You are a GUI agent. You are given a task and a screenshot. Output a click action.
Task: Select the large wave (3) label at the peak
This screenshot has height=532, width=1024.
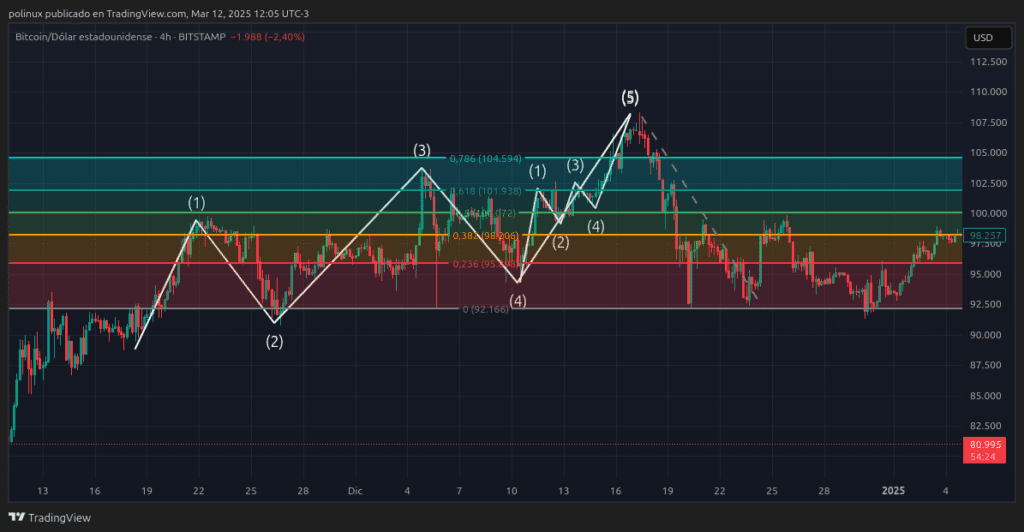422,151
